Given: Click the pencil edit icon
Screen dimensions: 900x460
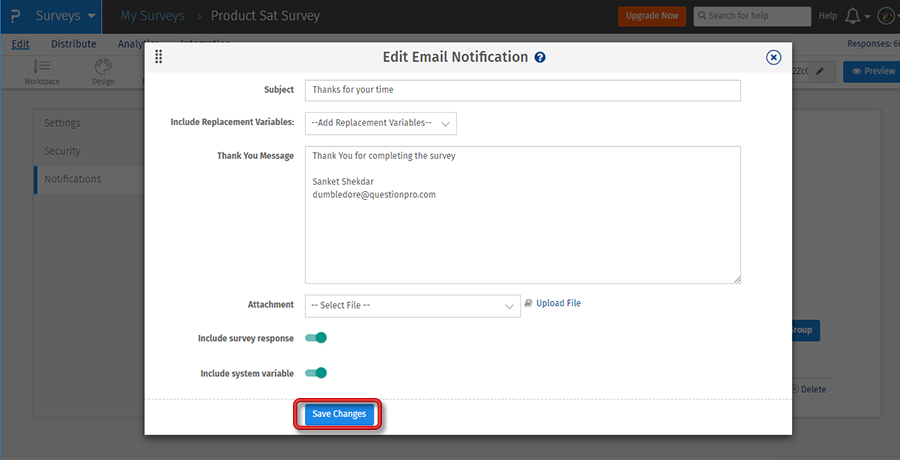Looking at the screenshot, I should pyautogui.click(x=820, y=71).
